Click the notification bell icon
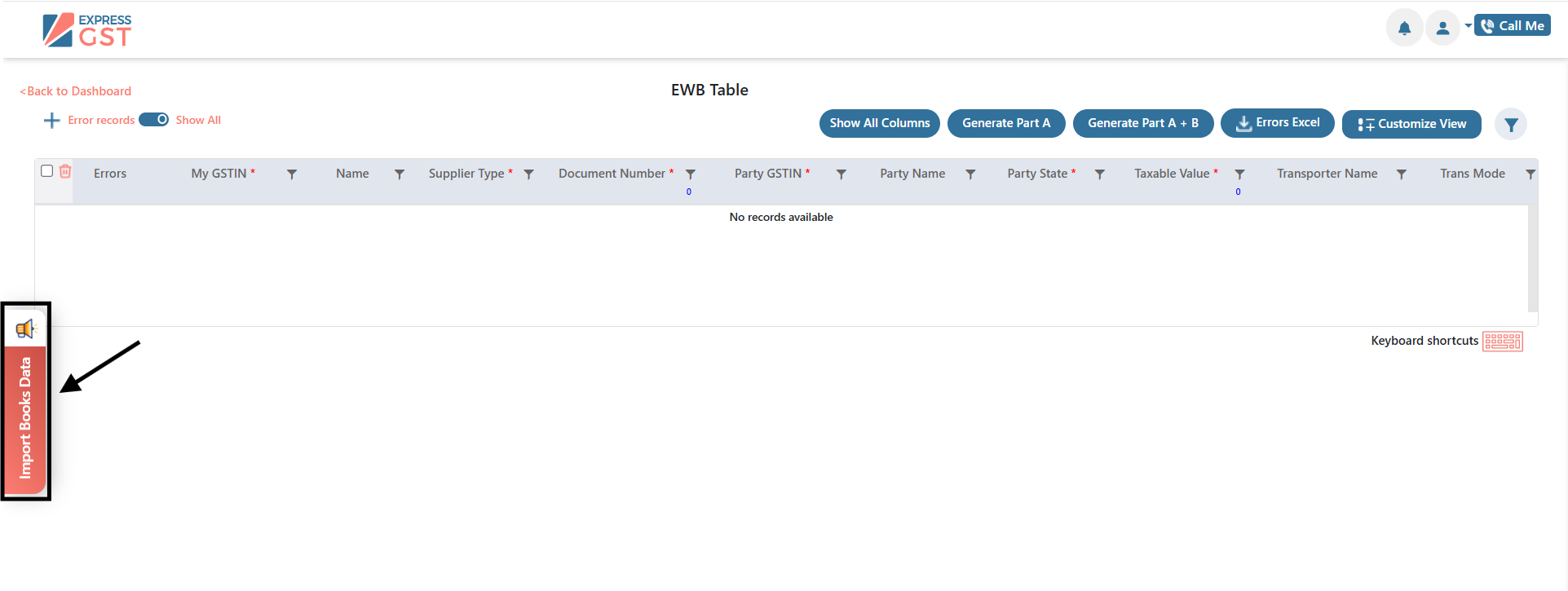Image resolution: width=1568 pixels, height=591 pixels. 1404,29
